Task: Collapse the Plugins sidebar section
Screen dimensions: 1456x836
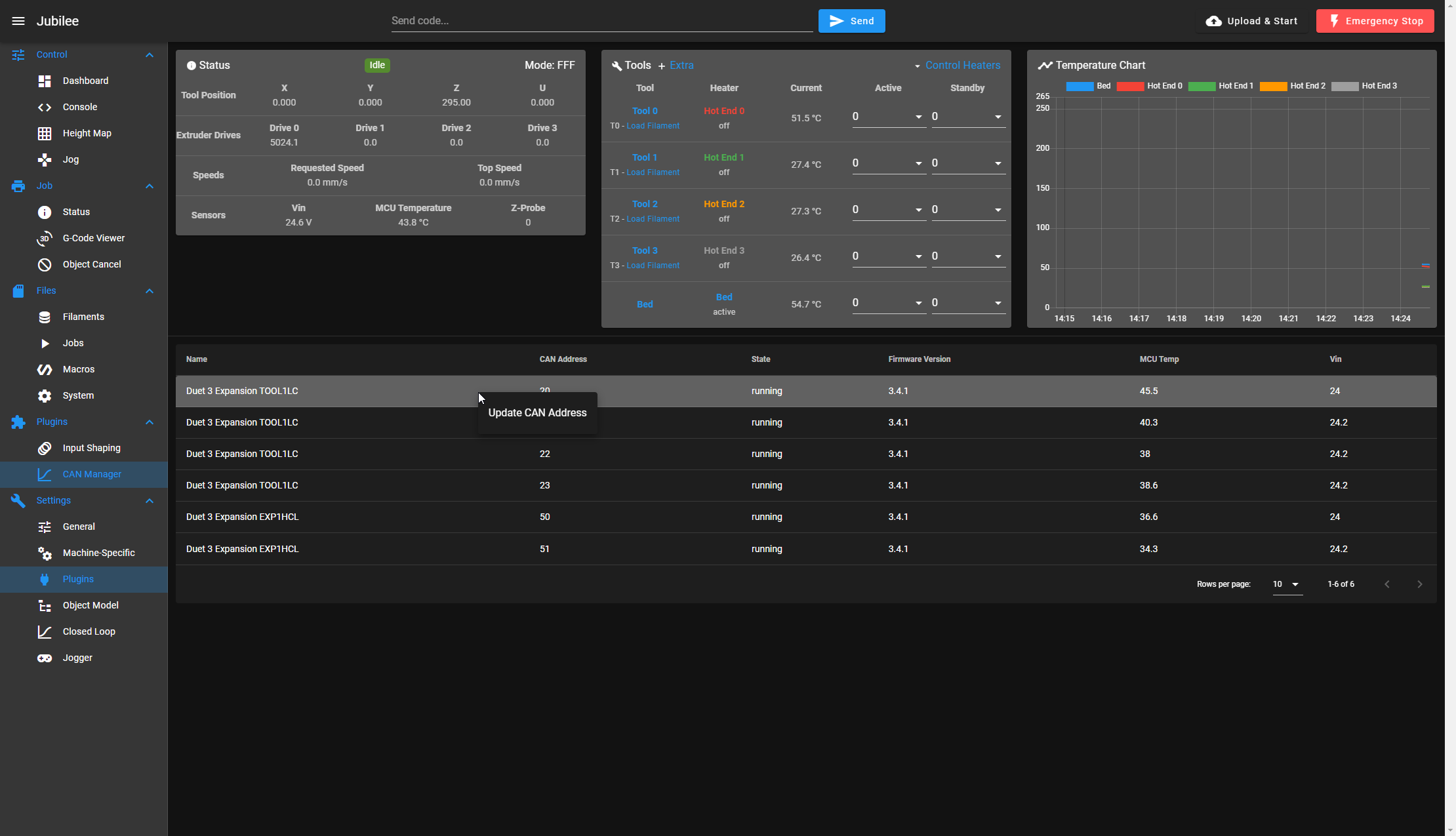Action: [x=149, y=422]
